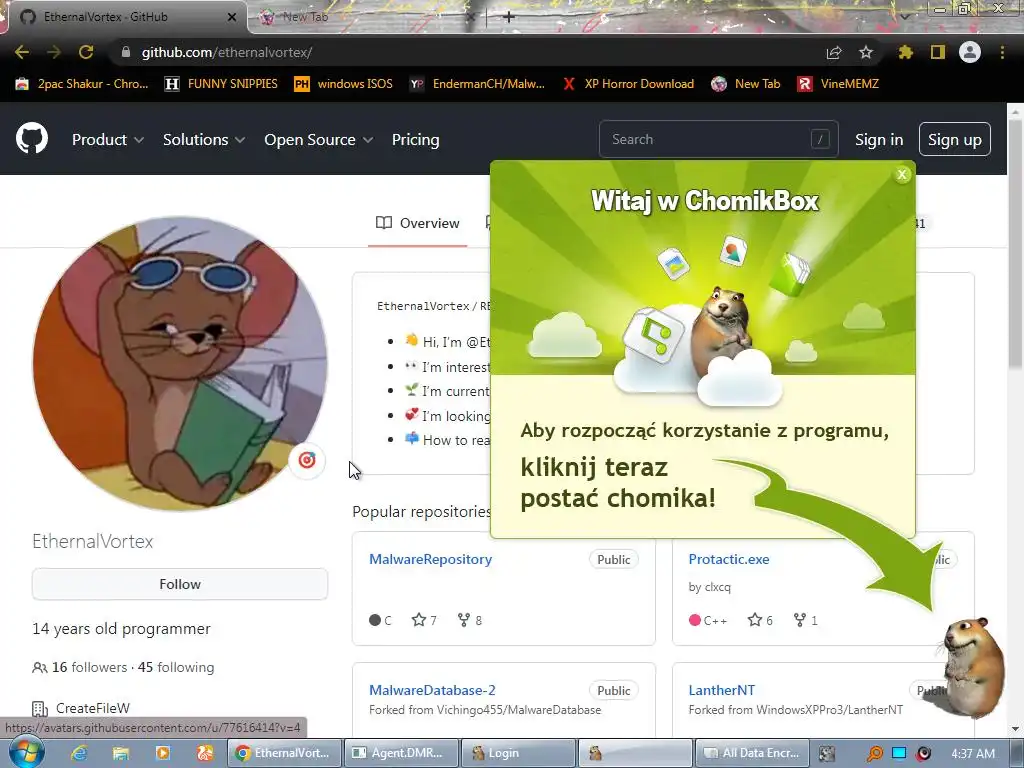
Task: Launch Internet Explorer from the taskbar
Action: [80, 753]
